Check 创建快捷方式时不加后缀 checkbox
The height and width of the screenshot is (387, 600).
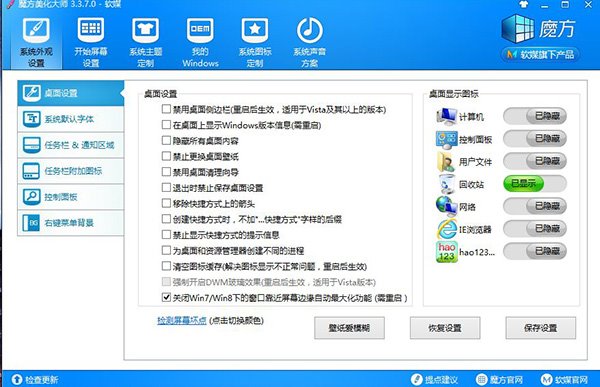click(x=166, y=219)
